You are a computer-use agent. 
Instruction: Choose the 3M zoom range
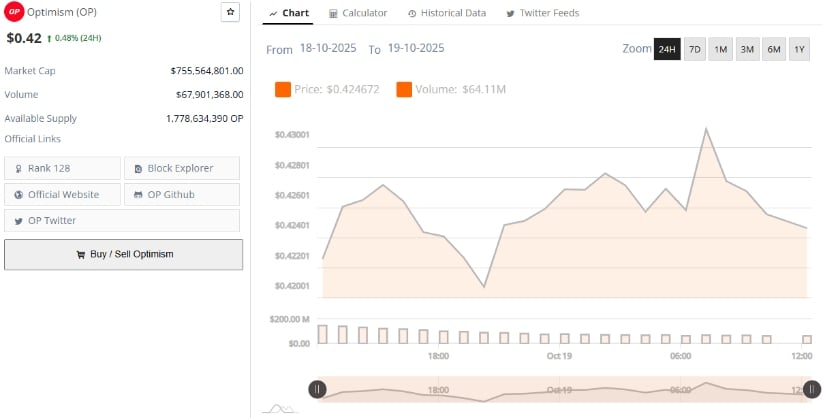pyautogui.click(x=746, y=49)
